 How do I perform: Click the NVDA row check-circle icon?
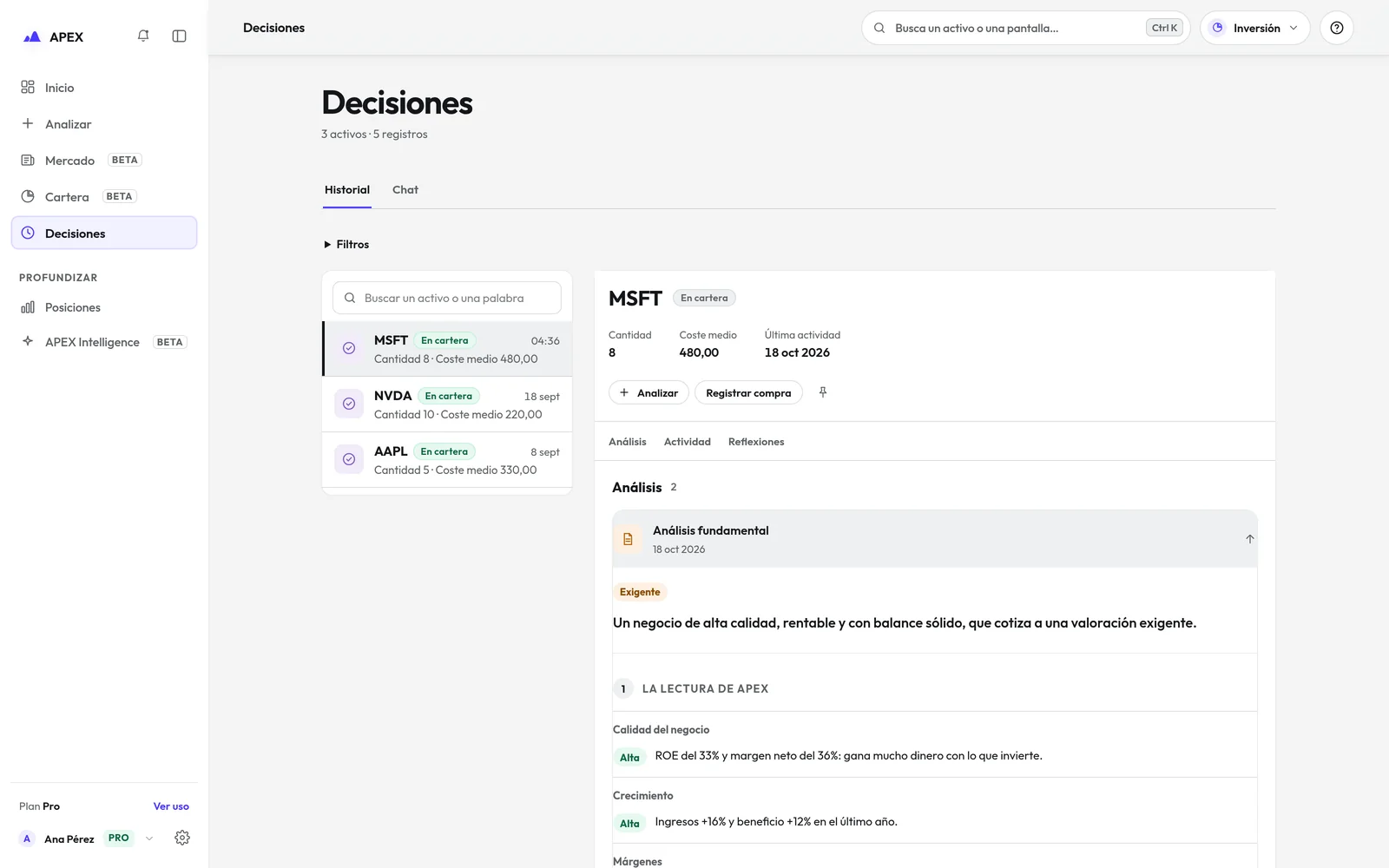coord(349,404)
